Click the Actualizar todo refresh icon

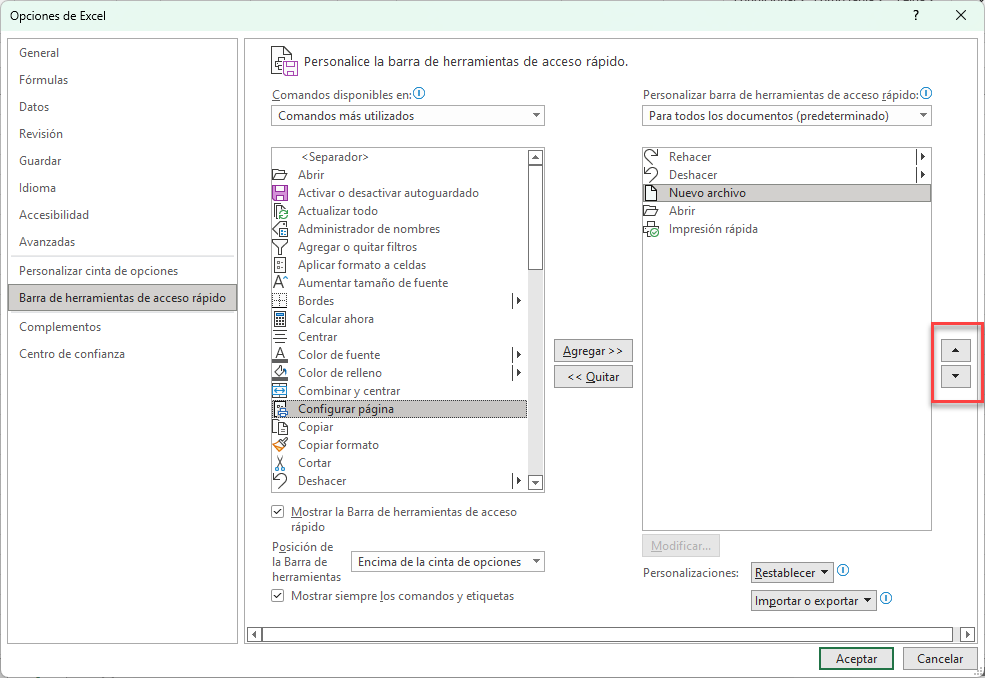click(280, 211)
